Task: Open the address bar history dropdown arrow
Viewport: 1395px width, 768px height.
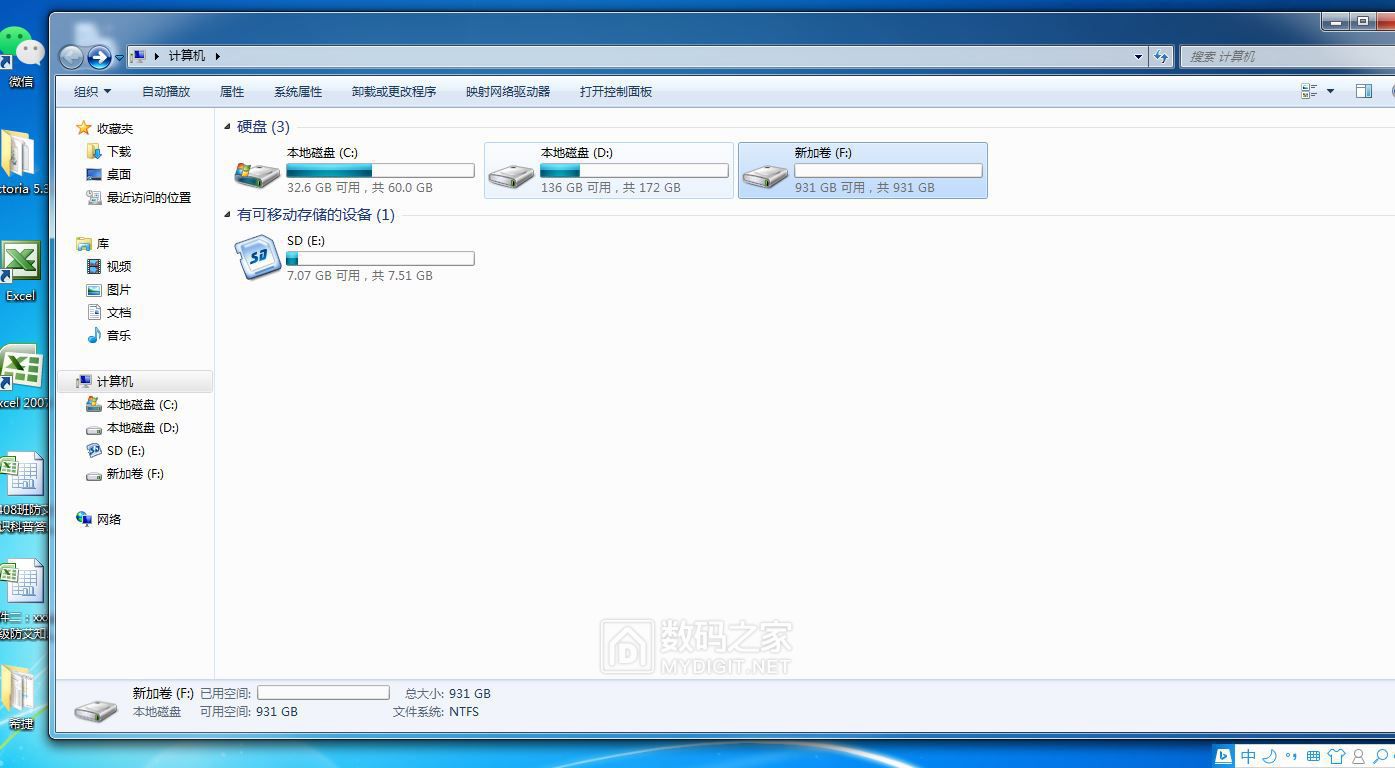Action: (1138, 56)
